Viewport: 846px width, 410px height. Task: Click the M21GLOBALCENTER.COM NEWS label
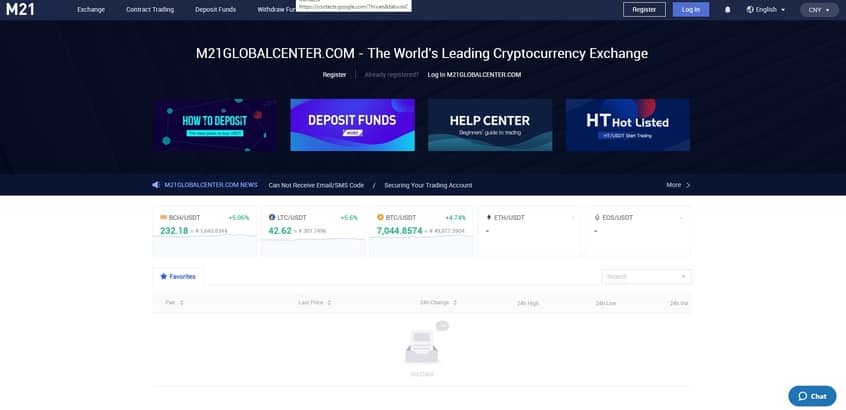pos(210,184)
